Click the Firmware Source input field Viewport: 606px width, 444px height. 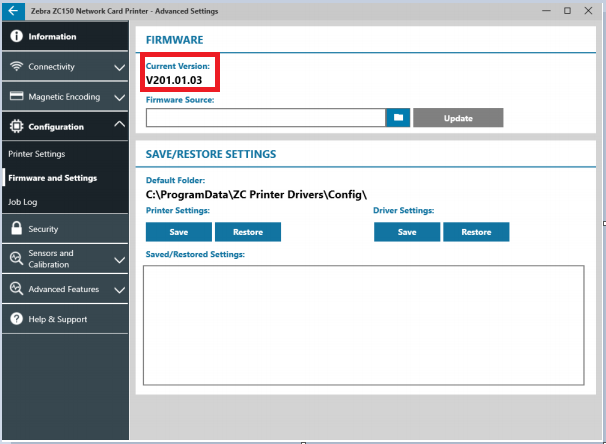(265, 118)
